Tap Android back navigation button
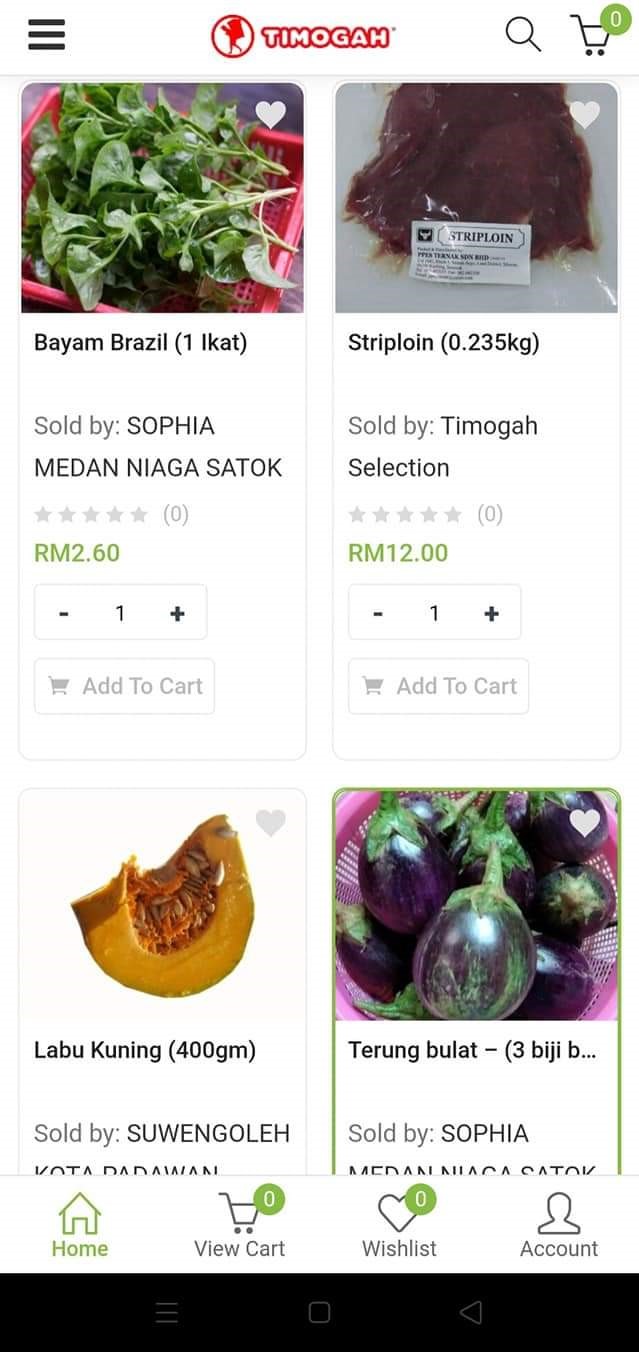Viewport: 639px width, 1352px height. [470, 1312]
